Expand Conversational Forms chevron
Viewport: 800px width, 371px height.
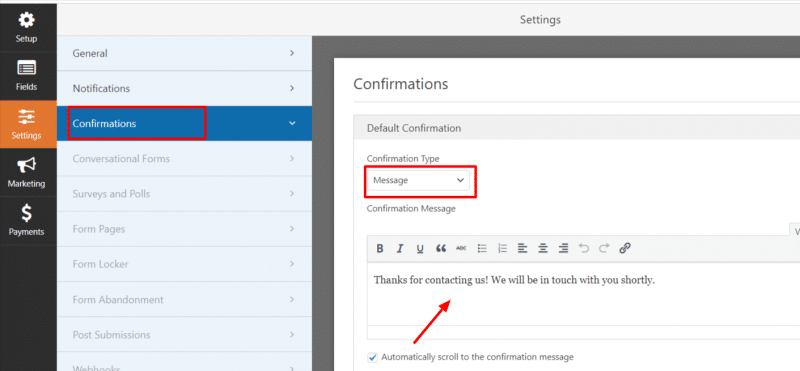coord(292,159)
